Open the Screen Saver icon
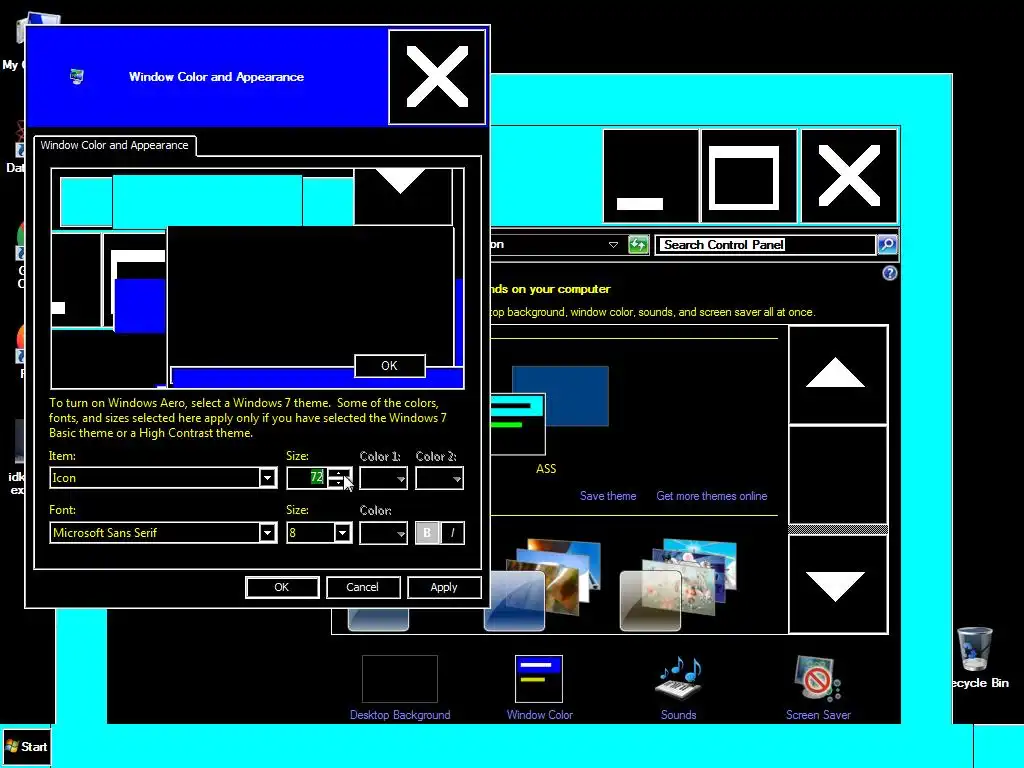Viewport: 1024px width, 768px height. tap(818, 678)
